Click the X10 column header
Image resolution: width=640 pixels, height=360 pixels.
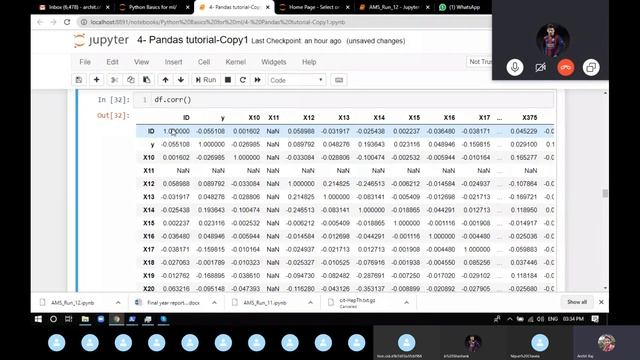point(254,118)
